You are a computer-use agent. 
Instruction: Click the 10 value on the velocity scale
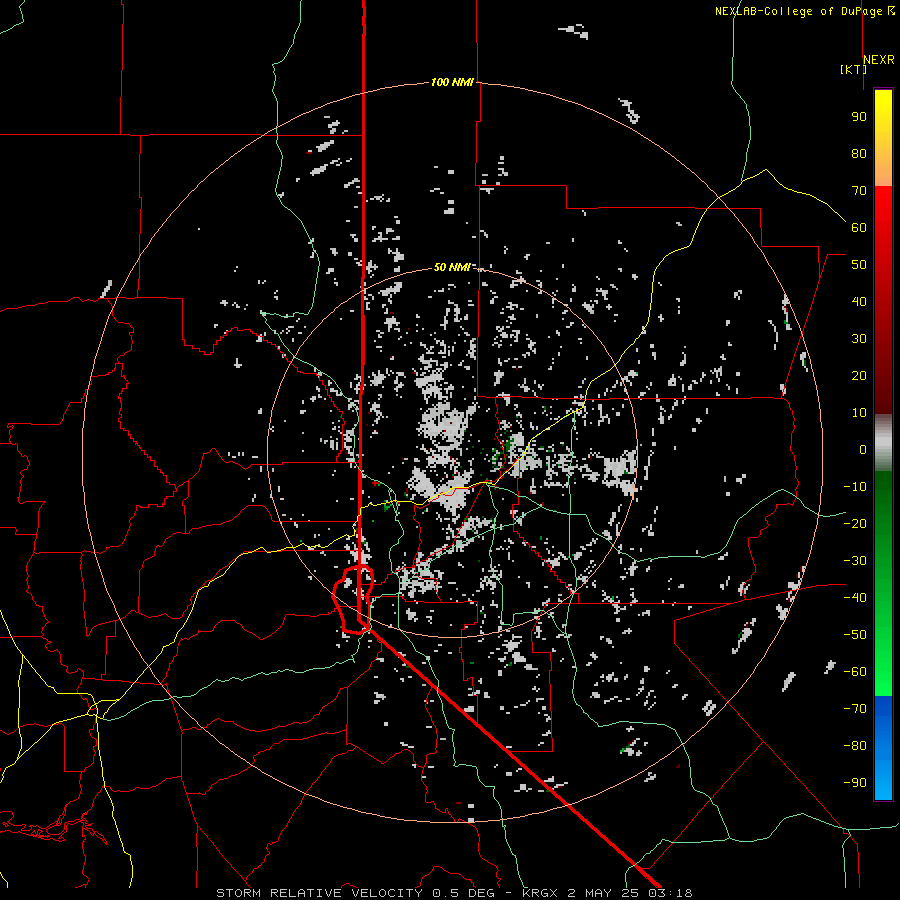(859, 413)
